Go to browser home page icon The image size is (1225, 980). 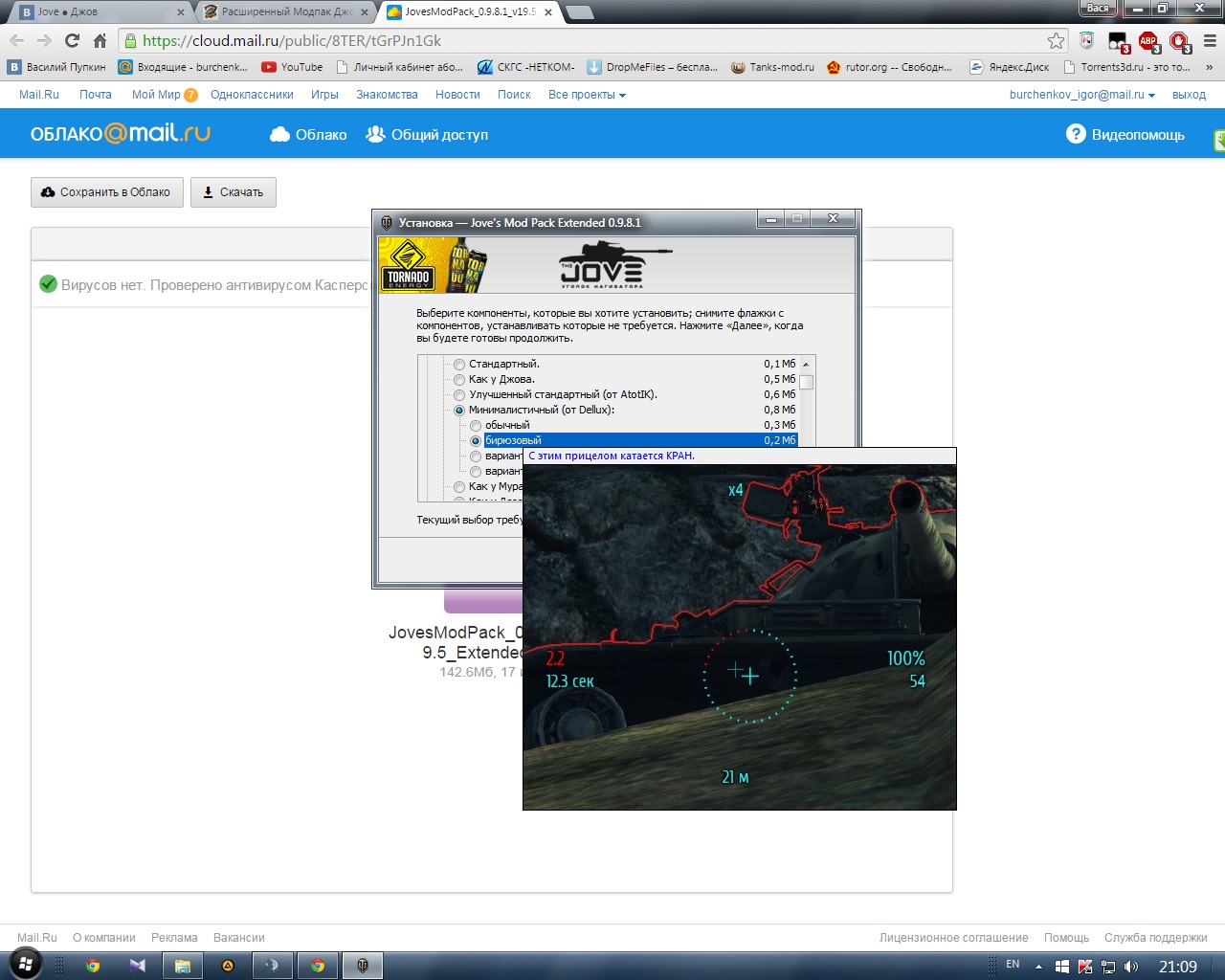100,40
